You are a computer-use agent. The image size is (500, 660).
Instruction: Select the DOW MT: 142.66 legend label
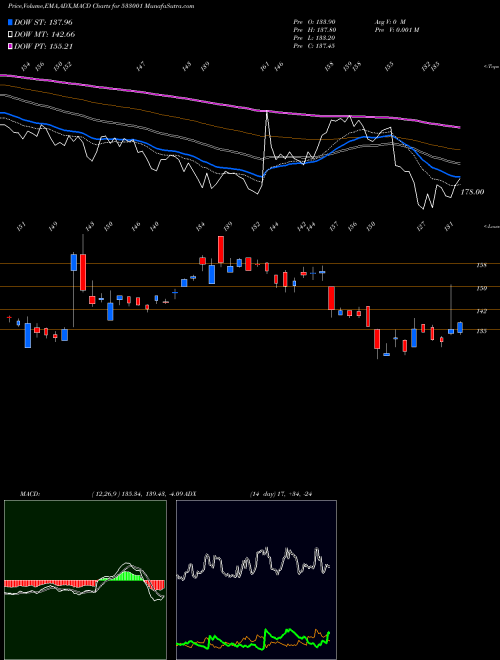[x=45, y=35]
